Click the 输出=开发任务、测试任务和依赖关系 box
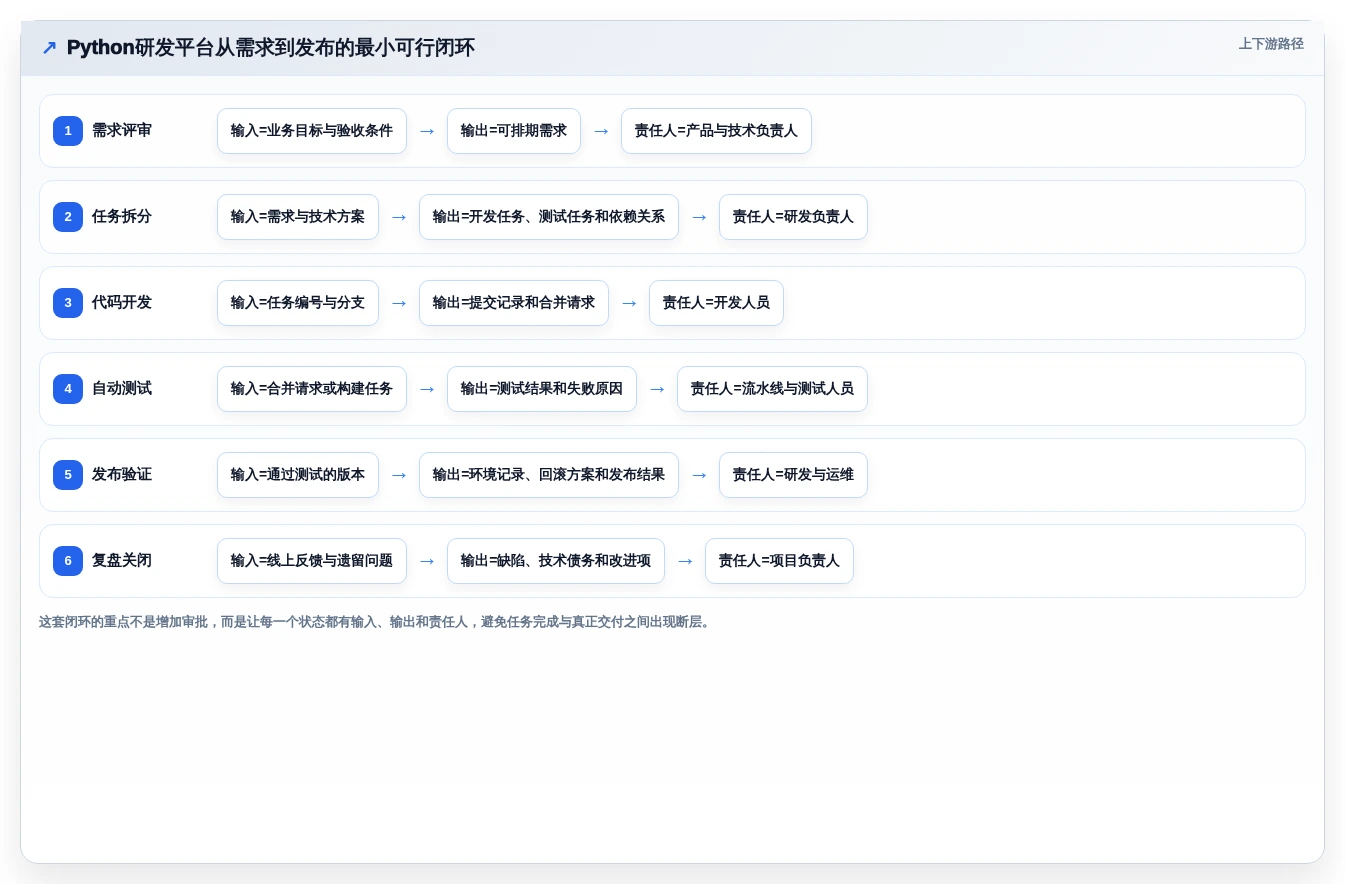Viewport: 1345px width, 884px height. pyautogui.click(x=549, y=217)
